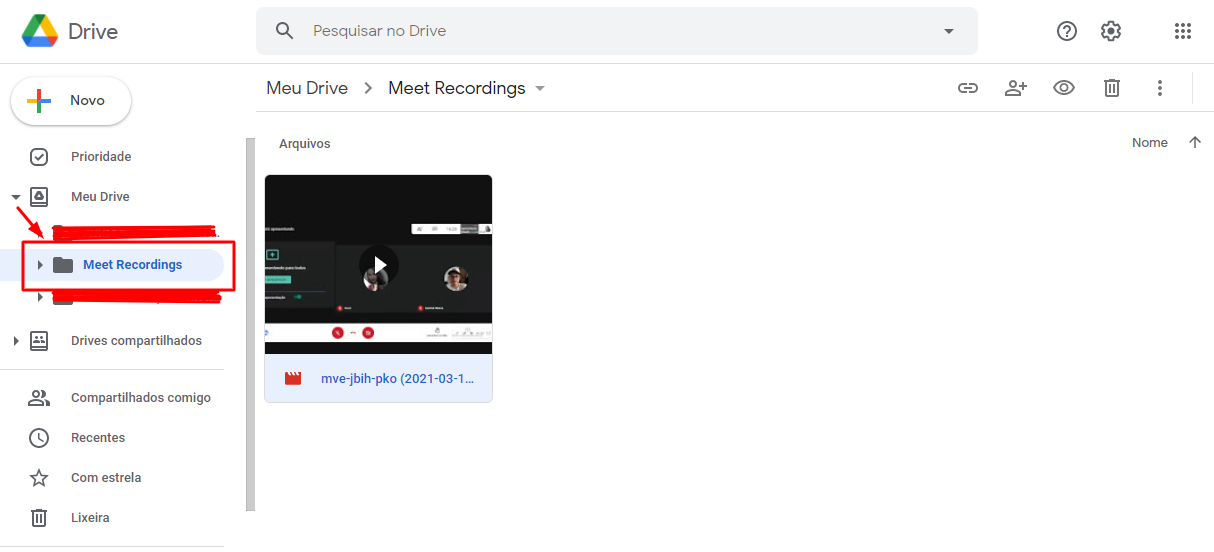Open Meet Recordings breadcrumb dropdown
The height and width of the screenshot is (552, 1214).
coord(540,88)
